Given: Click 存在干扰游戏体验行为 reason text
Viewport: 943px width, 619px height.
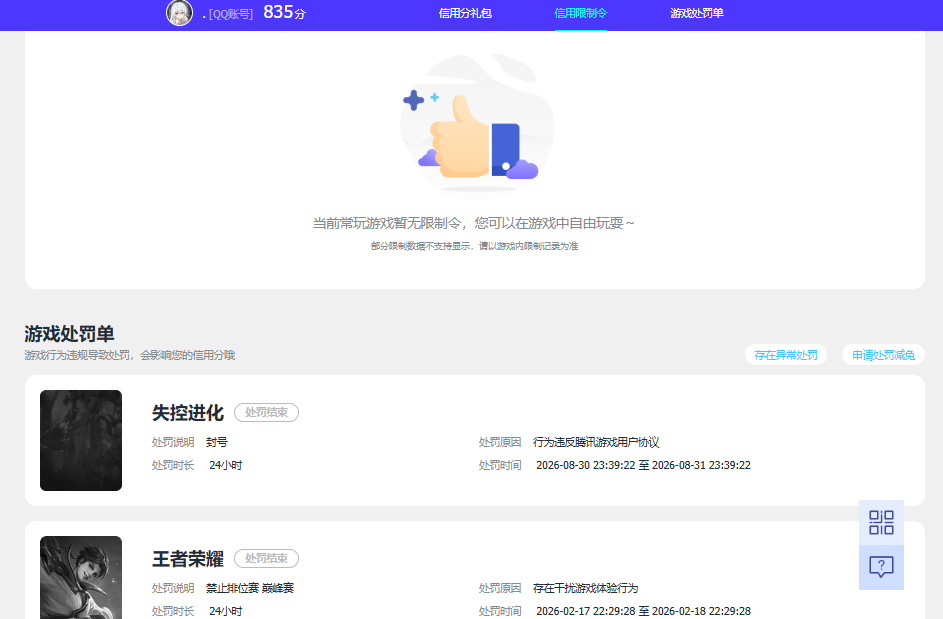Looking at the screenshot, I should click(x=585, y=588).
